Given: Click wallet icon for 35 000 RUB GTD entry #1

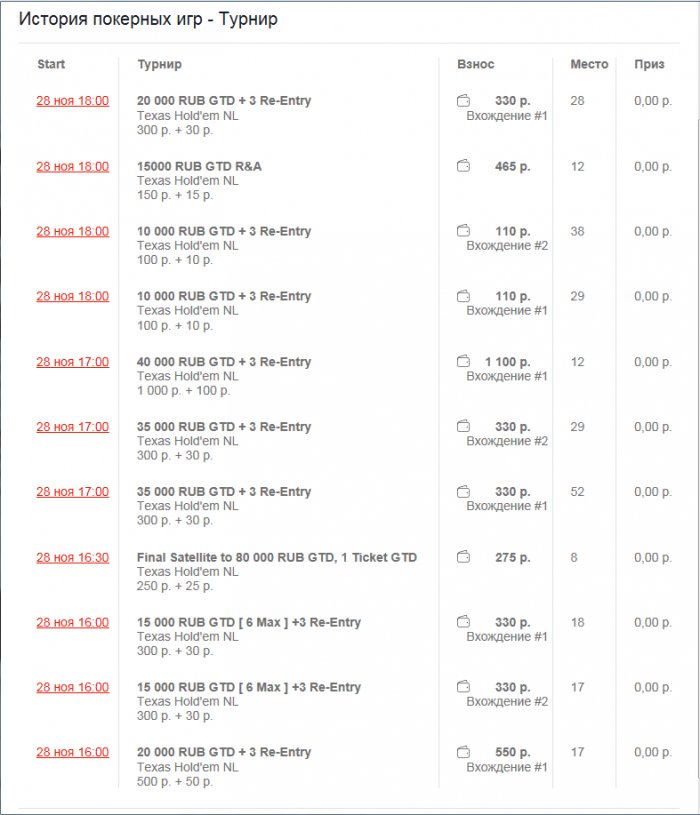Looking at the screenshot, I should [x=463, y=491].
